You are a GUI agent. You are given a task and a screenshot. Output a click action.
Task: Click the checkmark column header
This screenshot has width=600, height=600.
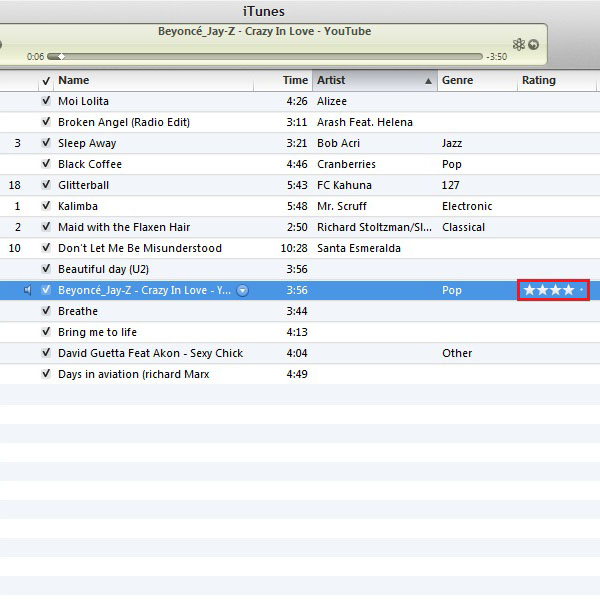click(46, 81)
